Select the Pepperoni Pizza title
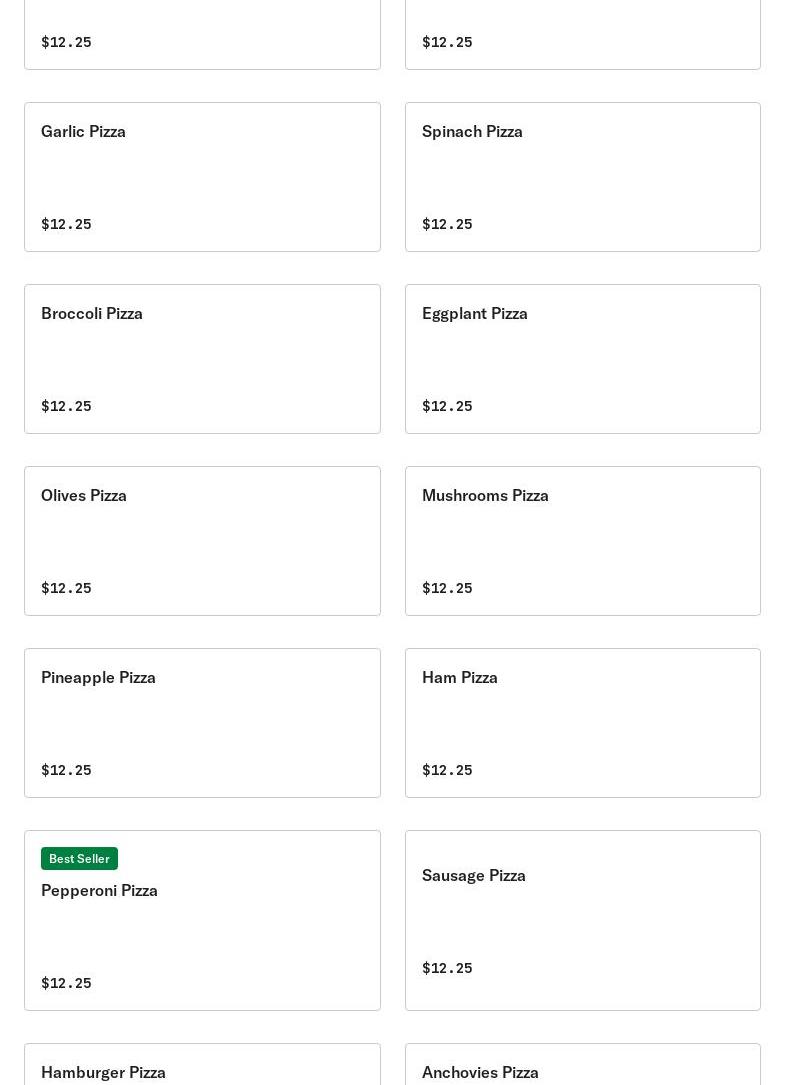This screenshot has width=785, height=1085. click(99, 890)
